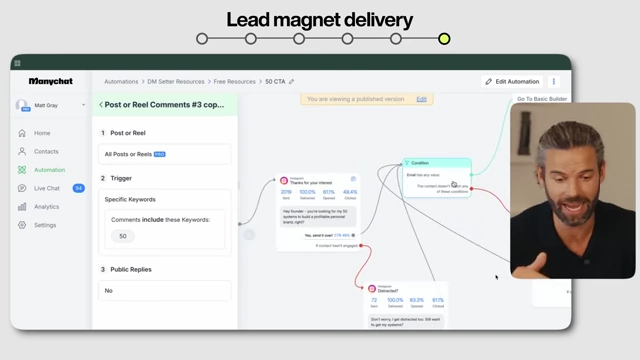The width and height of the screenshot is (640, 360).
Task: Click the rename pencil icon beside 50 CTA
Action: pyautogui.click(x=291, y=82)
